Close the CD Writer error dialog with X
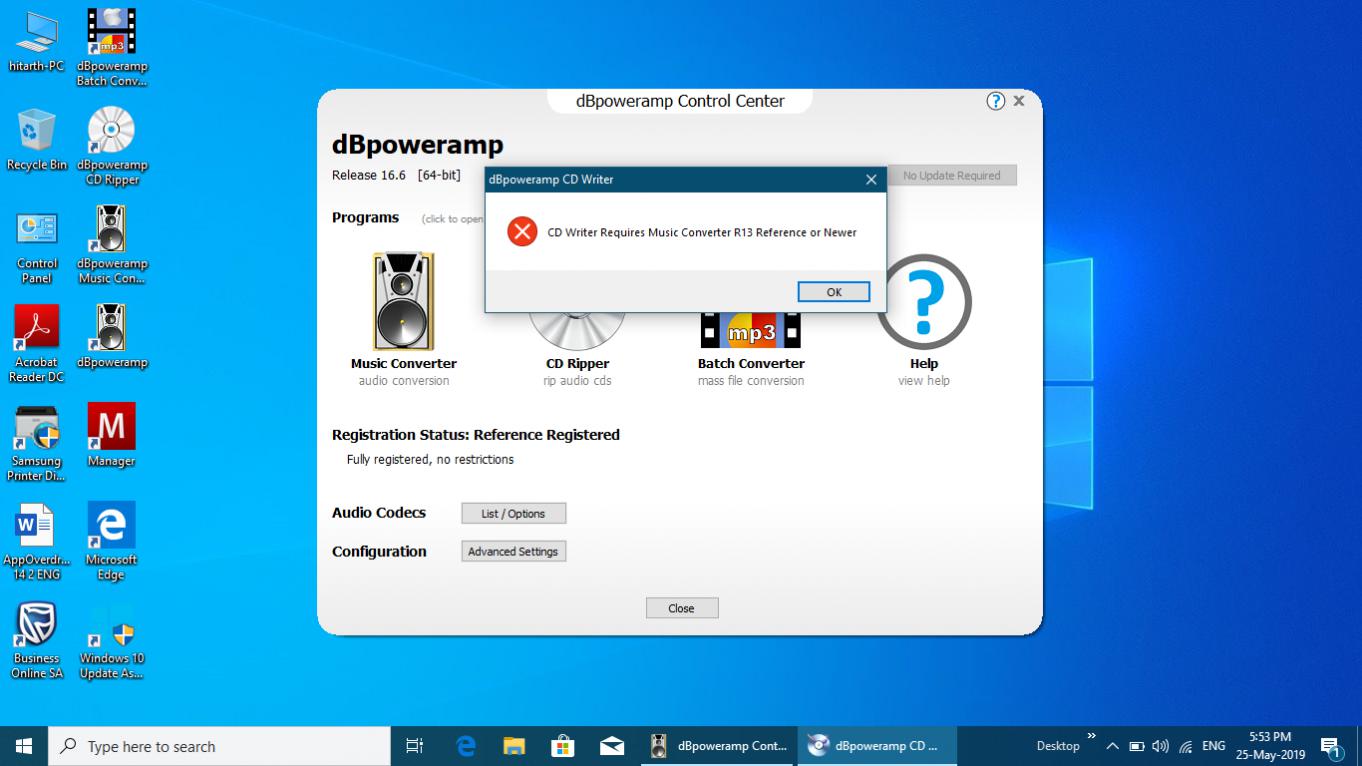The width and height of the screenshot is (1362, 766). click(x=871, y=180)
